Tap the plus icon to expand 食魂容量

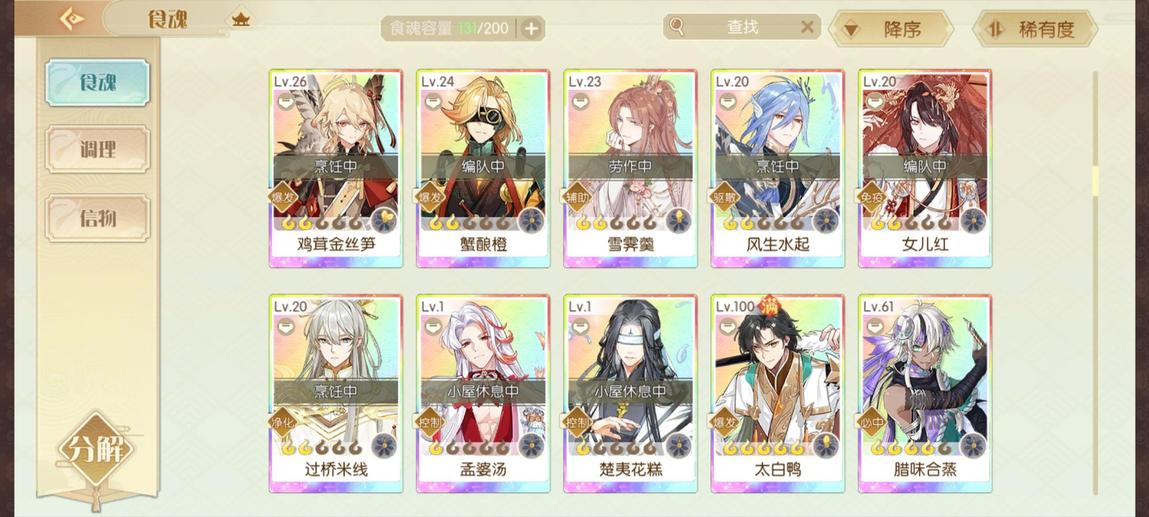pos(531,29)
